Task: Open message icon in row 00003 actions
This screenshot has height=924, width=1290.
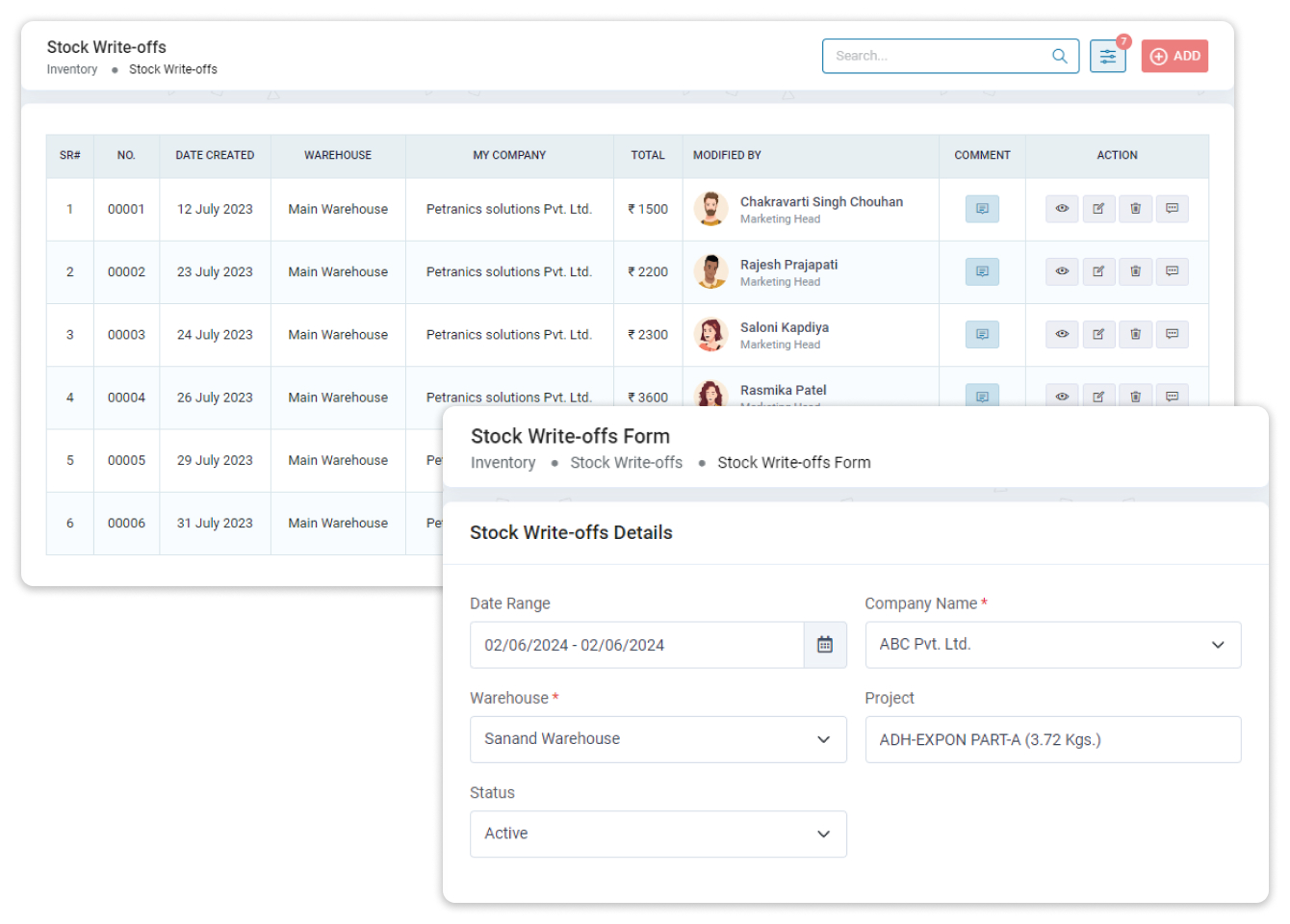Action: [x=1172, y=334]
